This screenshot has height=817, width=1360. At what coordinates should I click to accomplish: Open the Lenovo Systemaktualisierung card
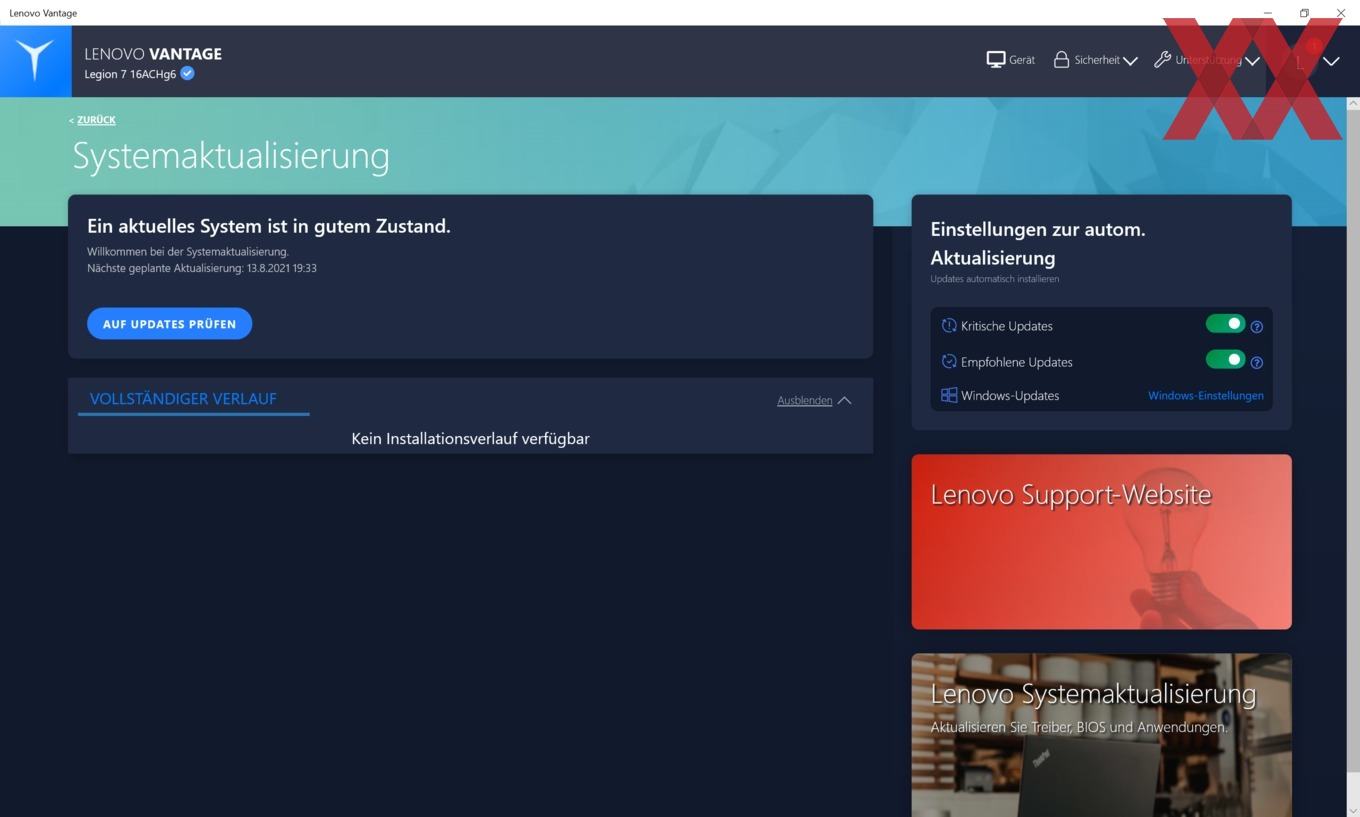pyautogui.click(x=1101, y=735)
